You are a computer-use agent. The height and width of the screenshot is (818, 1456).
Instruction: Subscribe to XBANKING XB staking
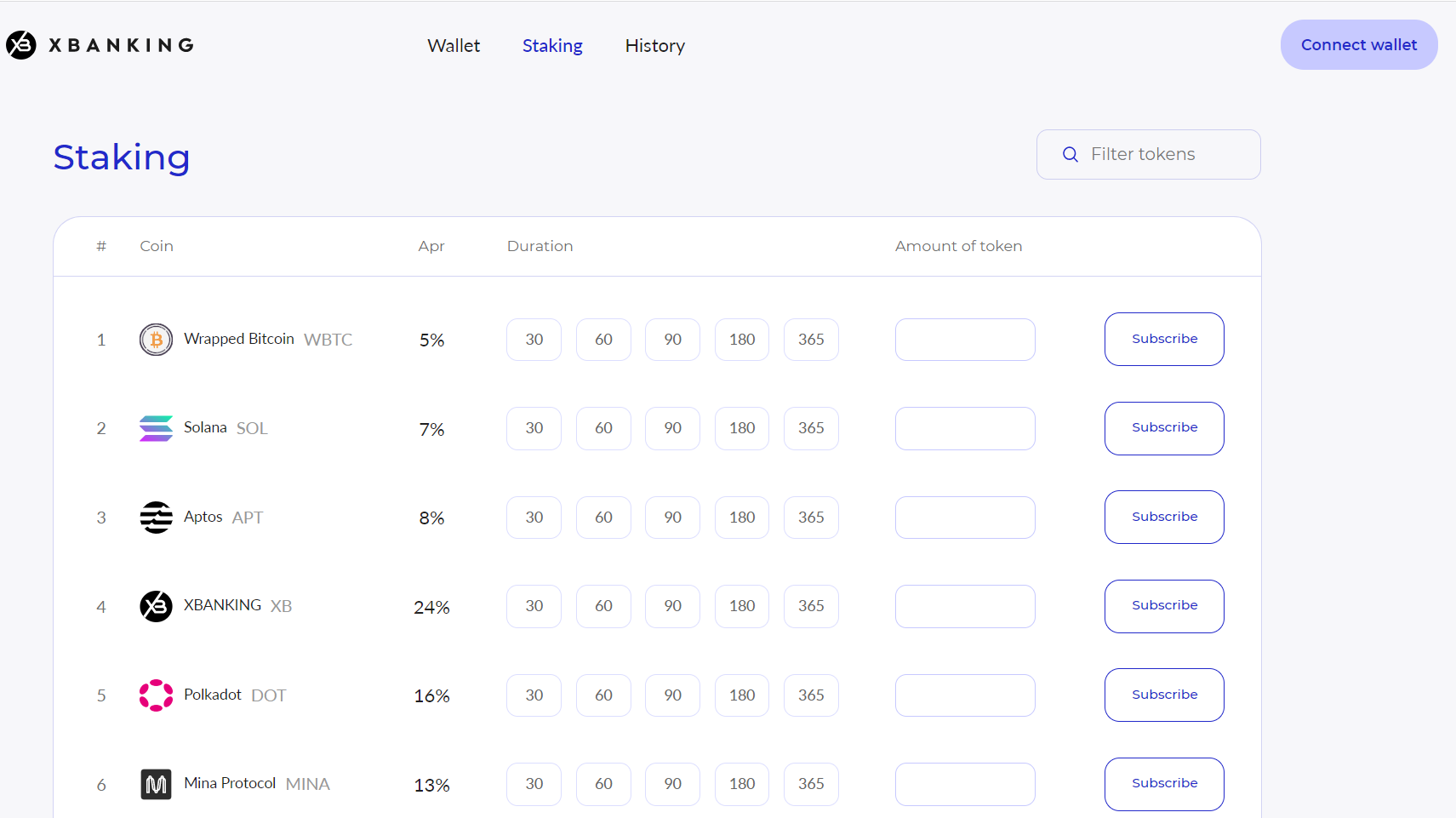click(x=1164, y=606)
